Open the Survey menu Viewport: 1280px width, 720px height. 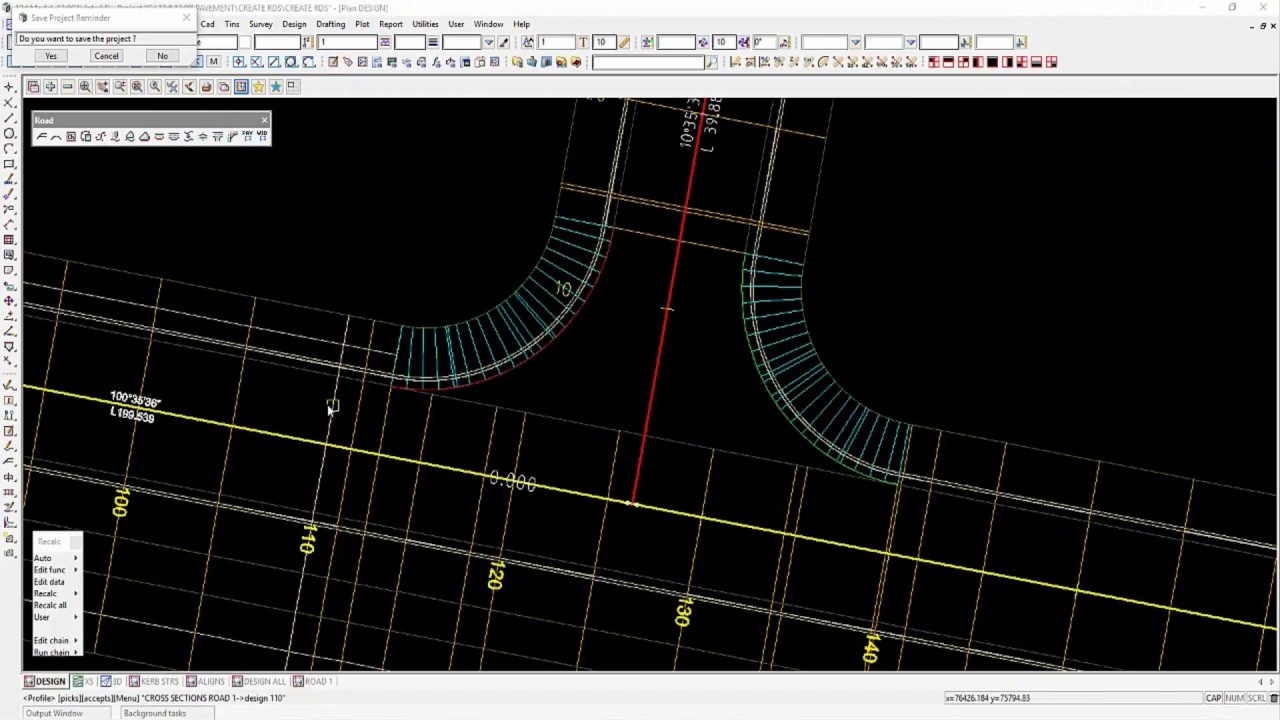261,24
